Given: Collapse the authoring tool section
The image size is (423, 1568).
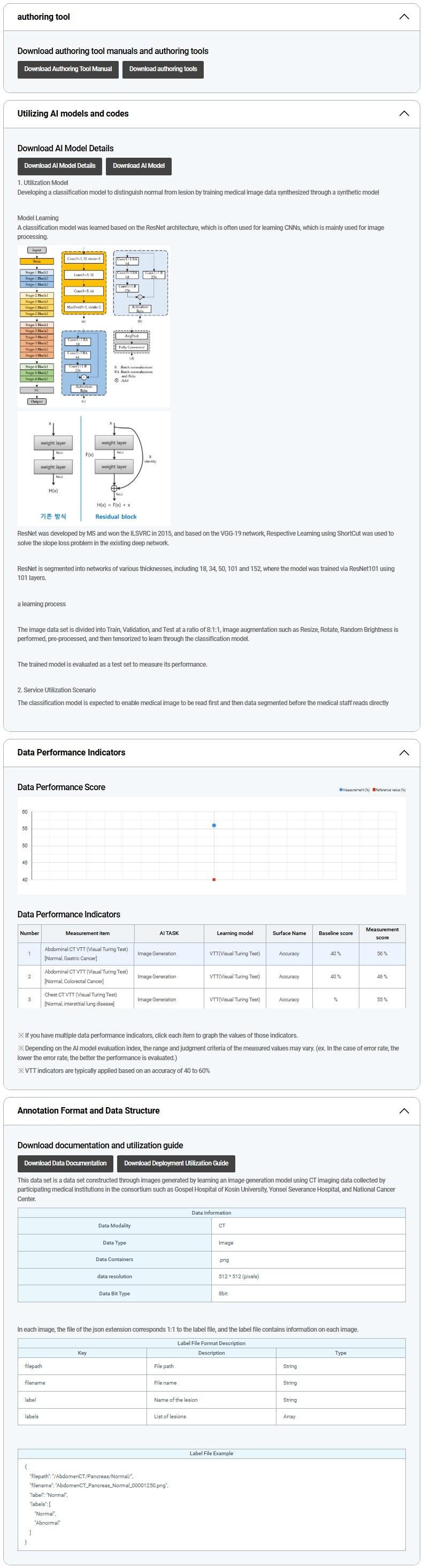Looking at the screenshot, I should 404,17.
